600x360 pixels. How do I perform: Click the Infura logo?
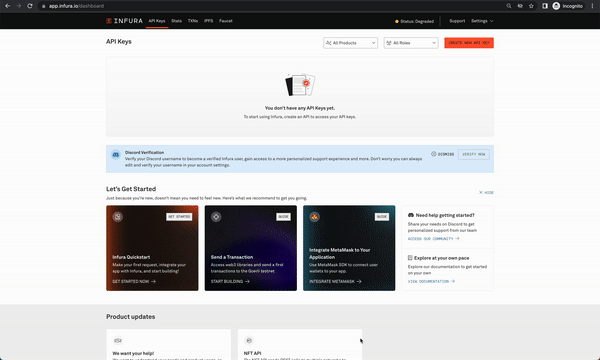(124, 21)
